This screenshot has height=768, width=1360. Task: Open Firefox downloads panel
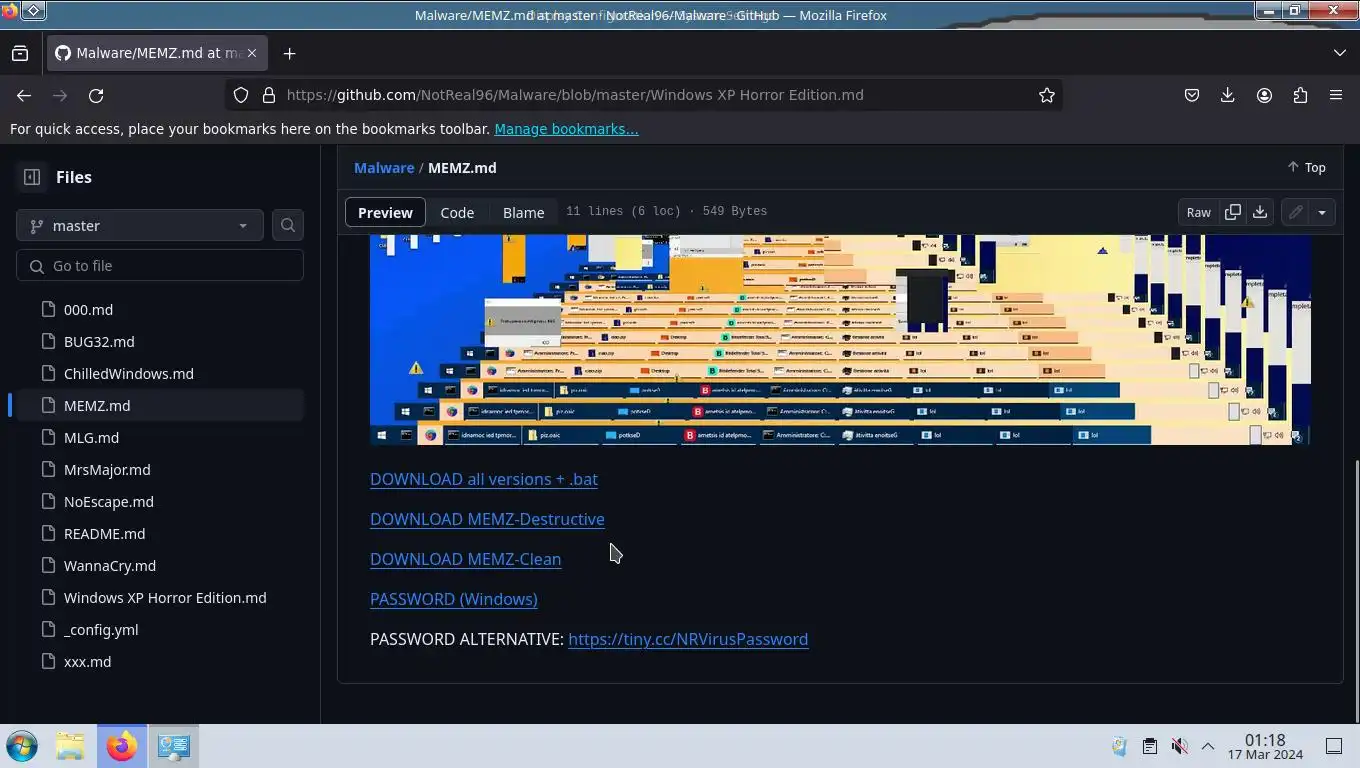(x=1228, y=95)
